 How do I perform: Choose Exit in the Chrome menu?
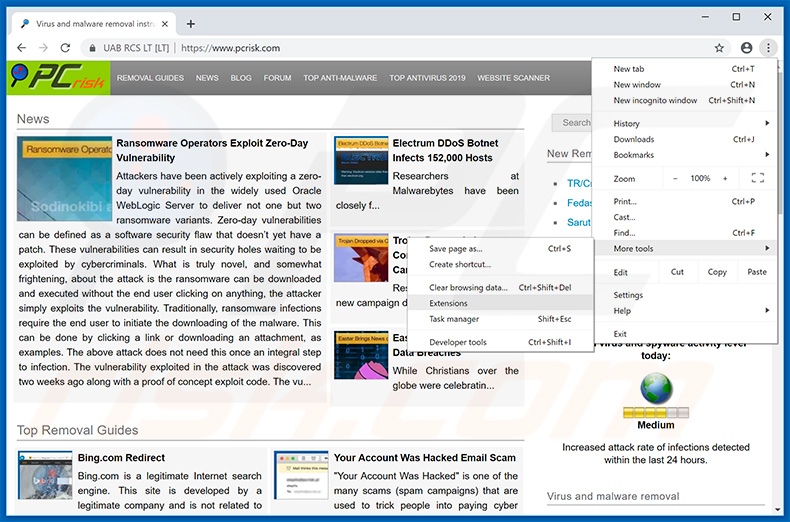[684, 334]
